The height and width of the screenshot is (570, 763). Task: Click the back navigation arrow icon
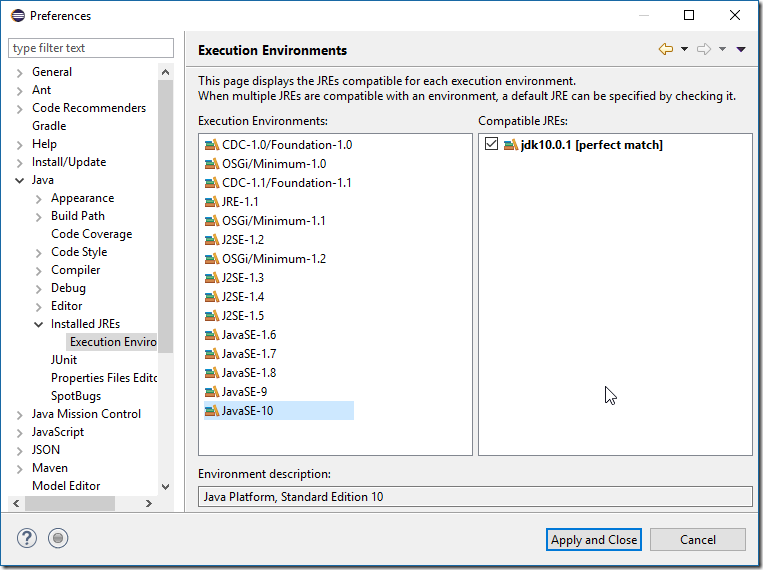click(666, 49)
